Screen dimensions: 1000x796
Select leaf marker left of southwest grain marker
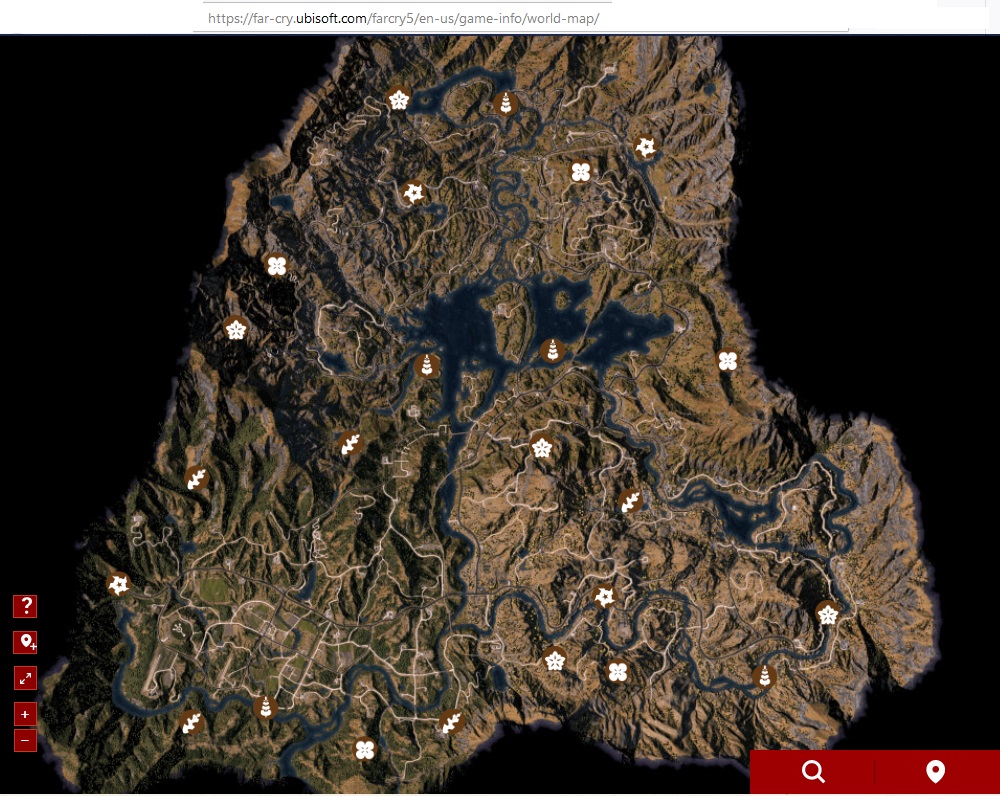191,723
